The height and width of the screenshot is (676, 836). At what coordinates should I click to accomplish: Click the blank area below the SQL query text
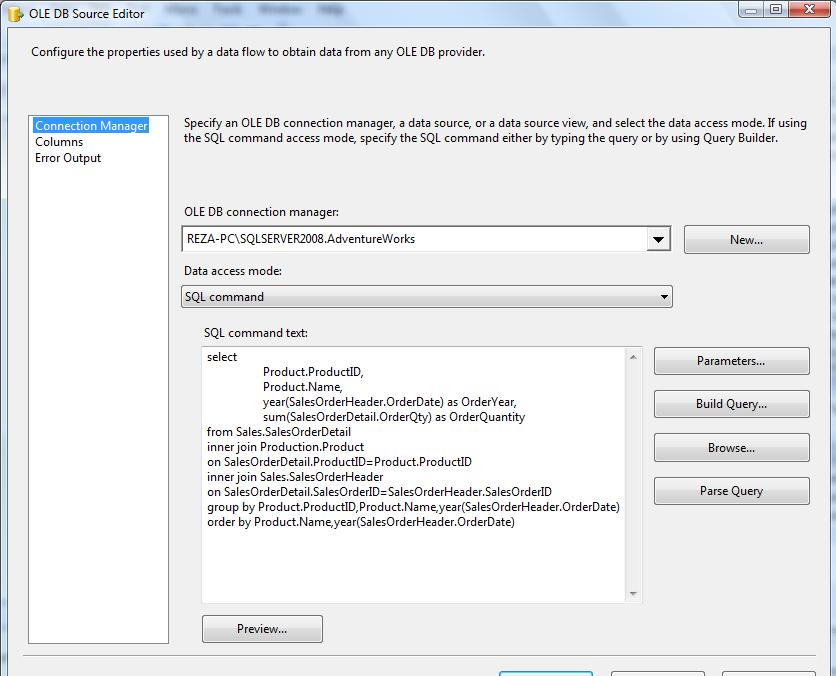pyautogui.click(x=414, y=565)
